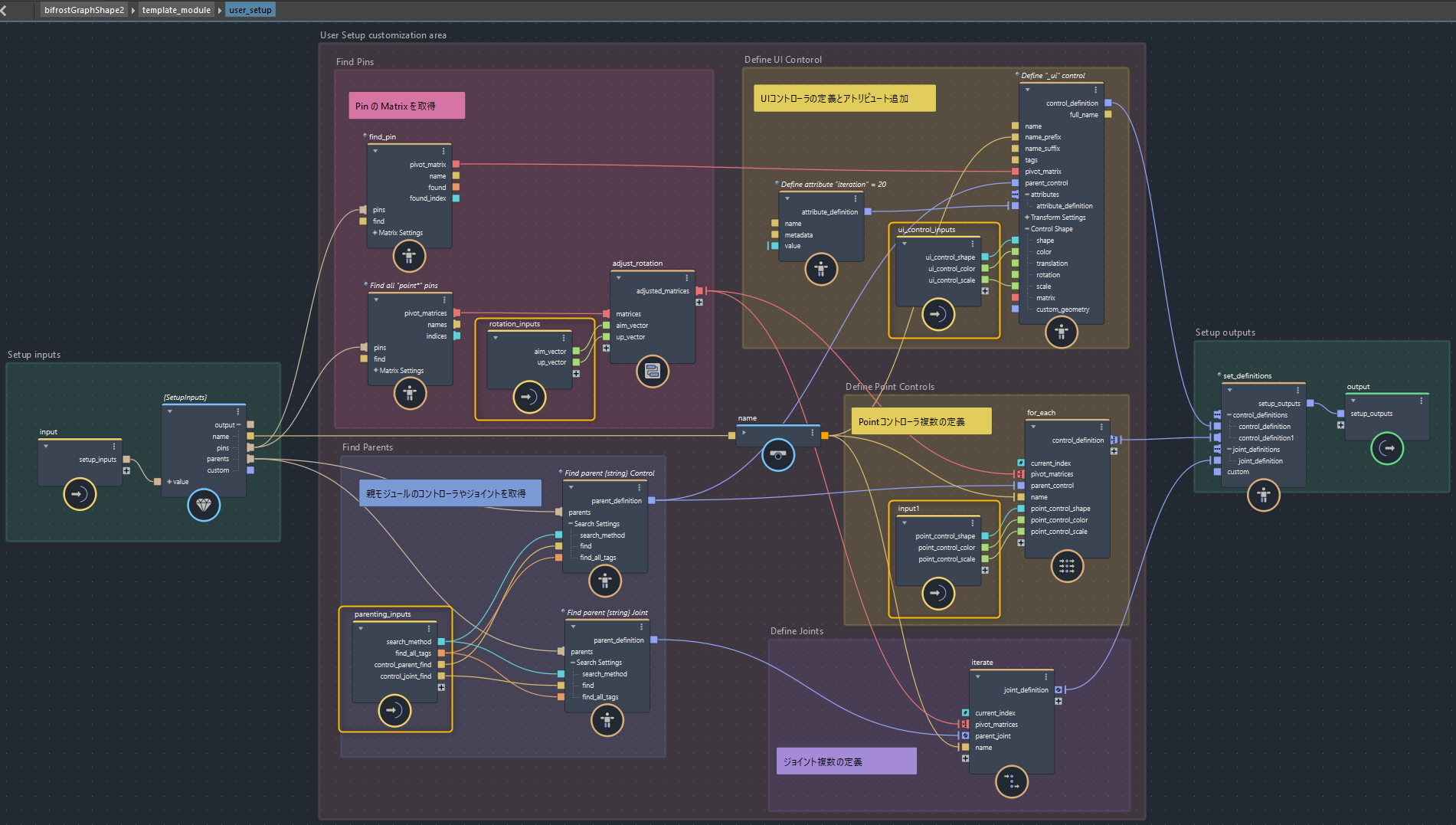Image resolution: width=1456 pixels, height=825 pixels.
Task: Click the dotted icon on the iterate node
Action: point(1011,782)
